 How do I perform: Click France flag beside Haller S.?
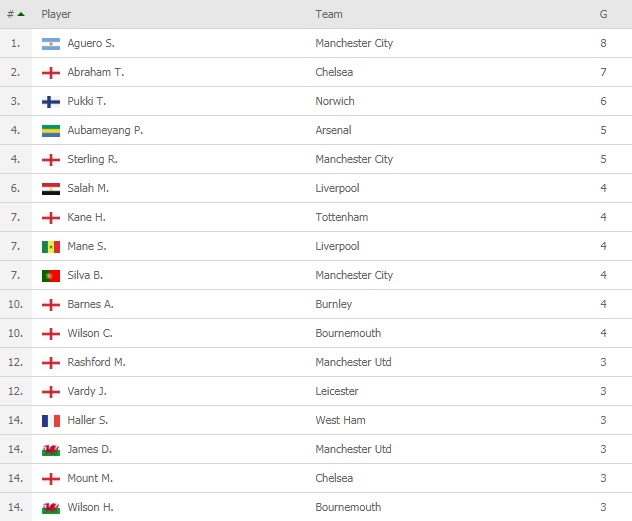[51, 421]
